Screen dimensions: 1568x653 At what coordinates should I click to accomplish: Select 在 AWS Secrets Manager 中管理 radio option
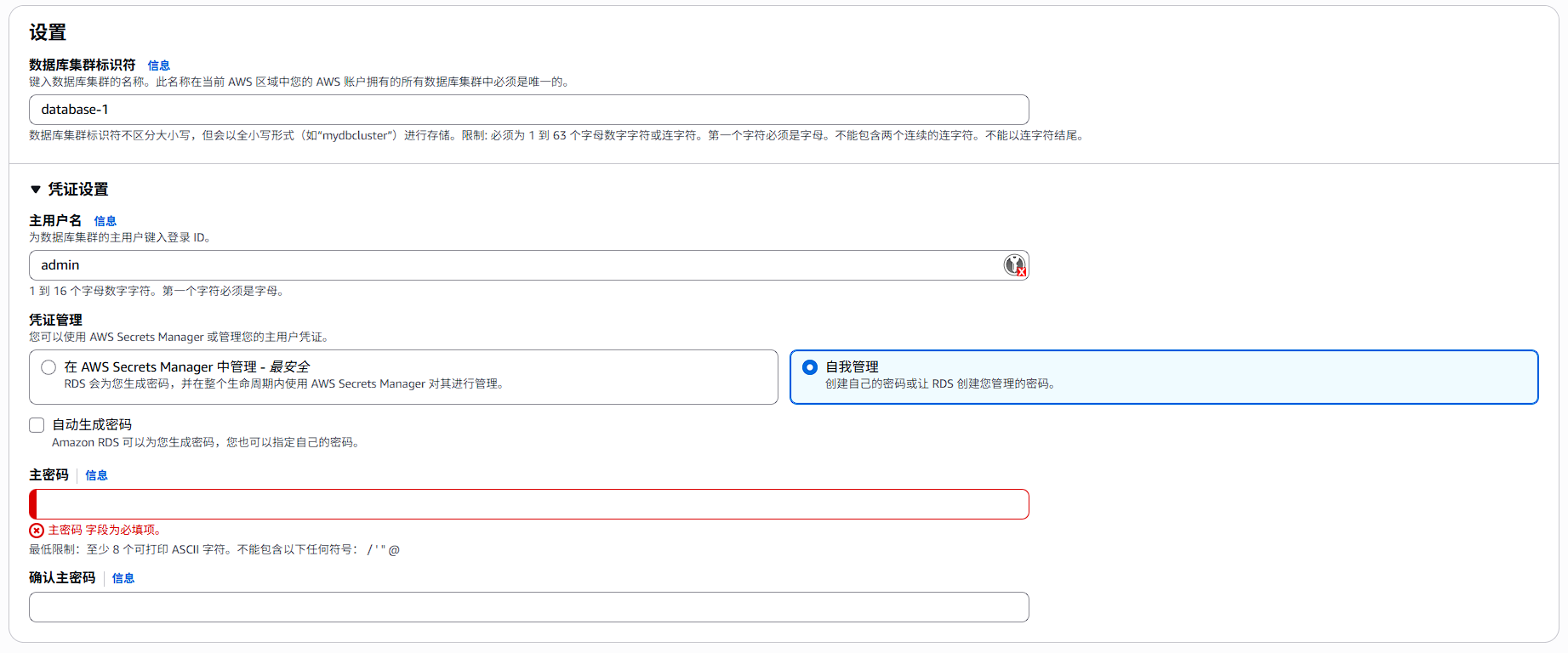click(48, 367)
